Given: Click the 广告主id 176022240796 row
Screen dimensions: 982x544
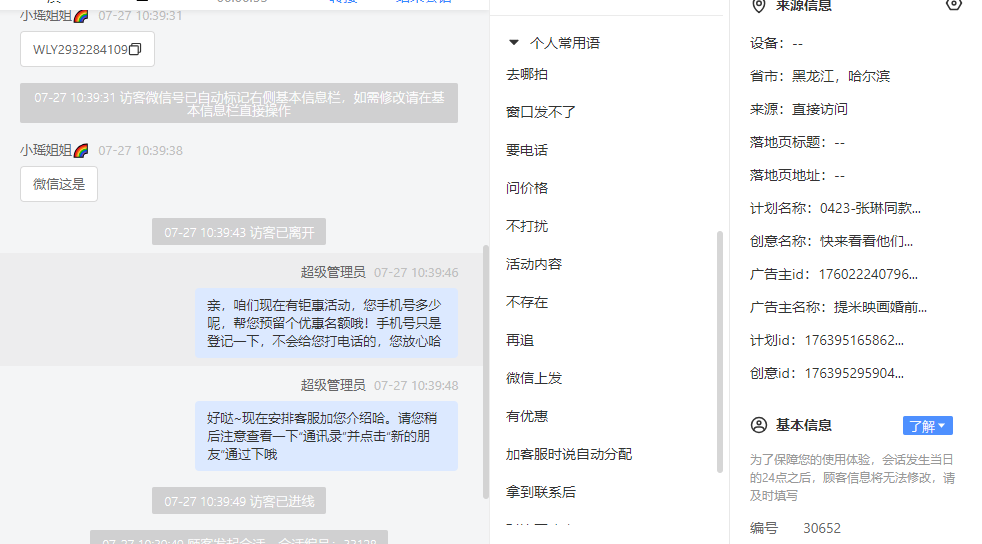Looking at the screenshot, I should point(834,274).
